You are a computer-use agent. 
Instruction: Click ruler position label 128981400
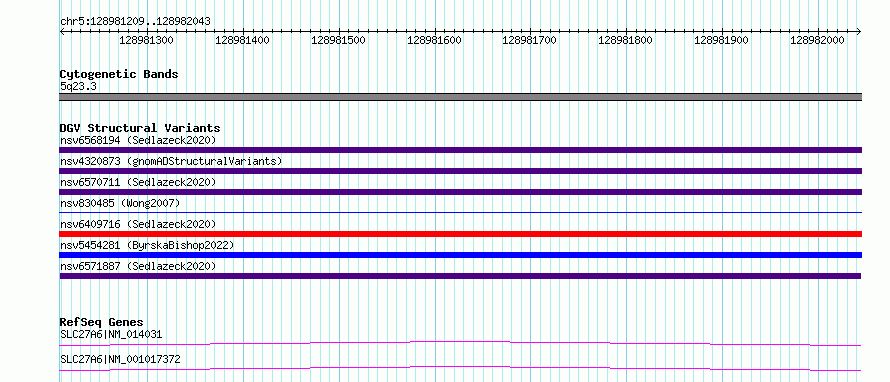[242, 40]
